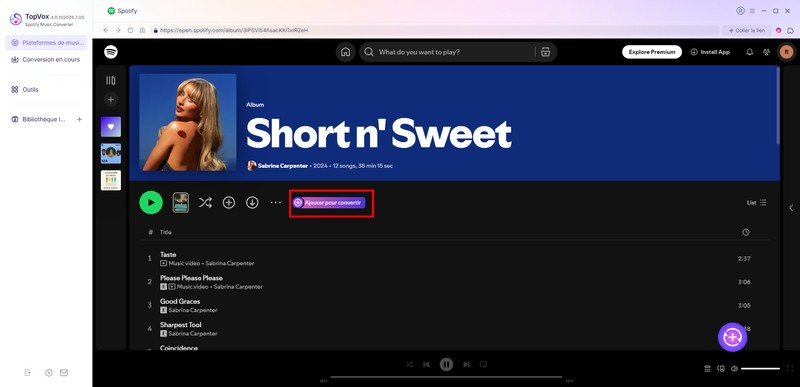Seek on the playback progress bar
Image resolution: width=800 pixels, height=387 pixels.
446,377
